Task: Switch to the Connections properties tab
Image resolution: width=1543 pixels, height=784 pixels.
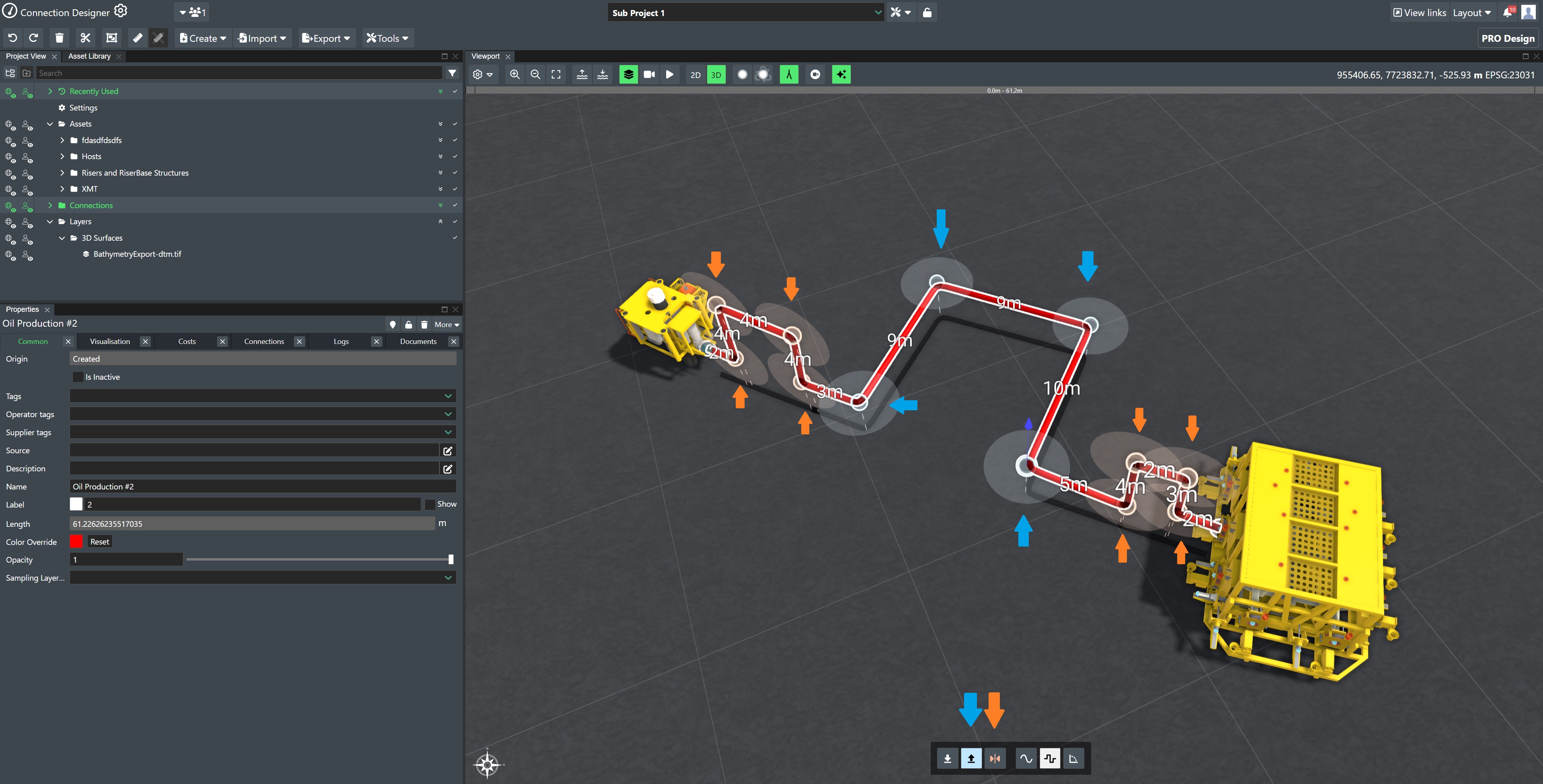Action: (x=264, y=342)
